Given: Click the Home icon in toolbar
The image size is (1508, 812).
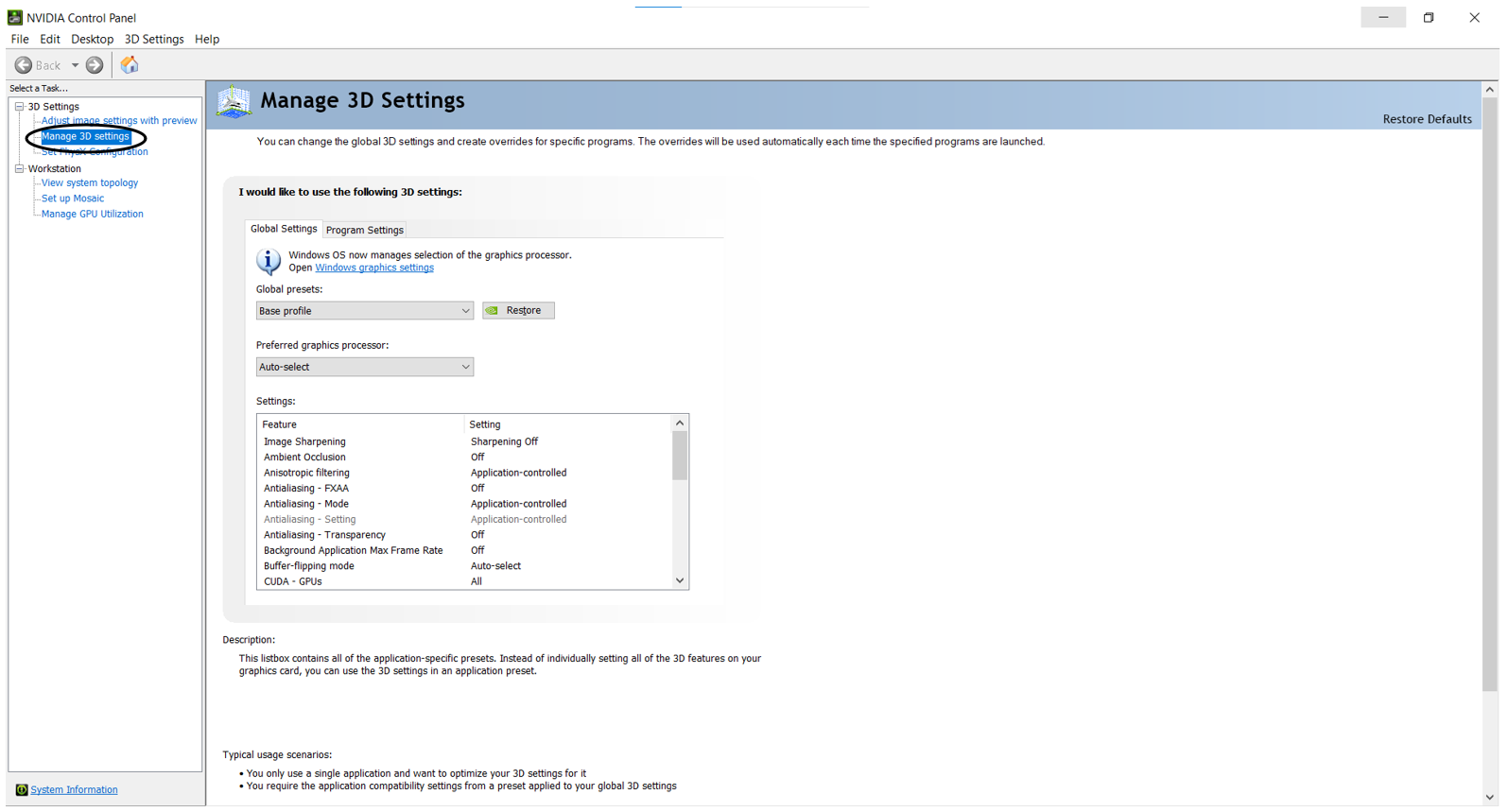Looking at the screenshot, I should pyautogui.click(x=130, y=65).
